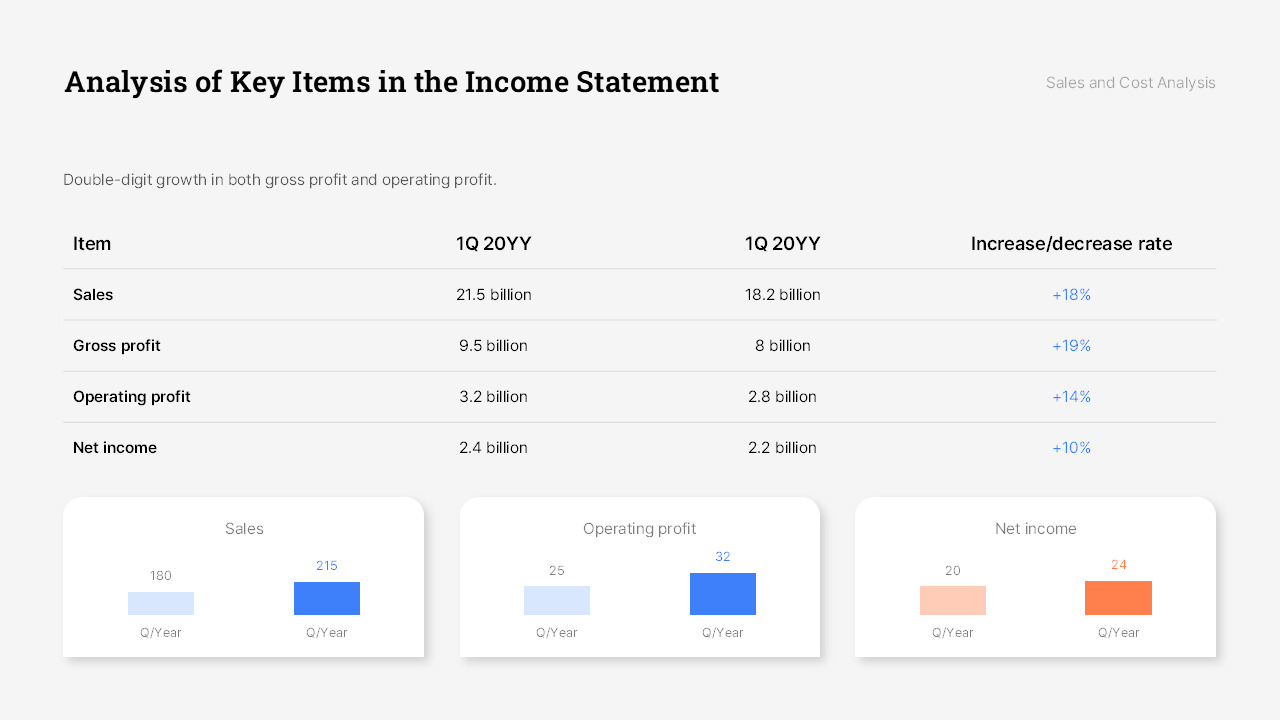Viewport: 1280px width, 720px height.
Task: Click the '2.8 billion' operating profit value
Action: (783, 396)
